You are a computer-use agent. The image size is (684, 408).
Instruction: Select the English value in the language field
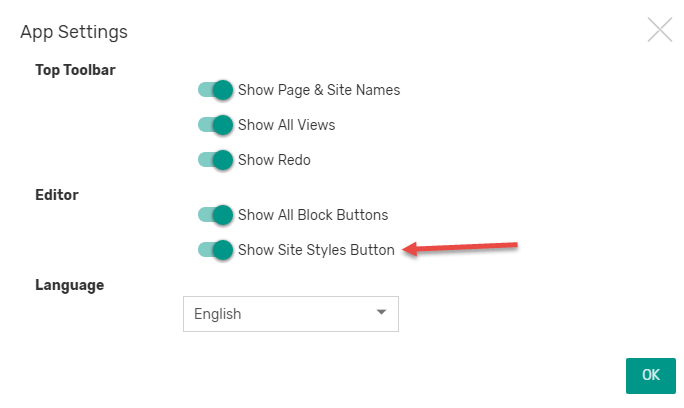217,314
